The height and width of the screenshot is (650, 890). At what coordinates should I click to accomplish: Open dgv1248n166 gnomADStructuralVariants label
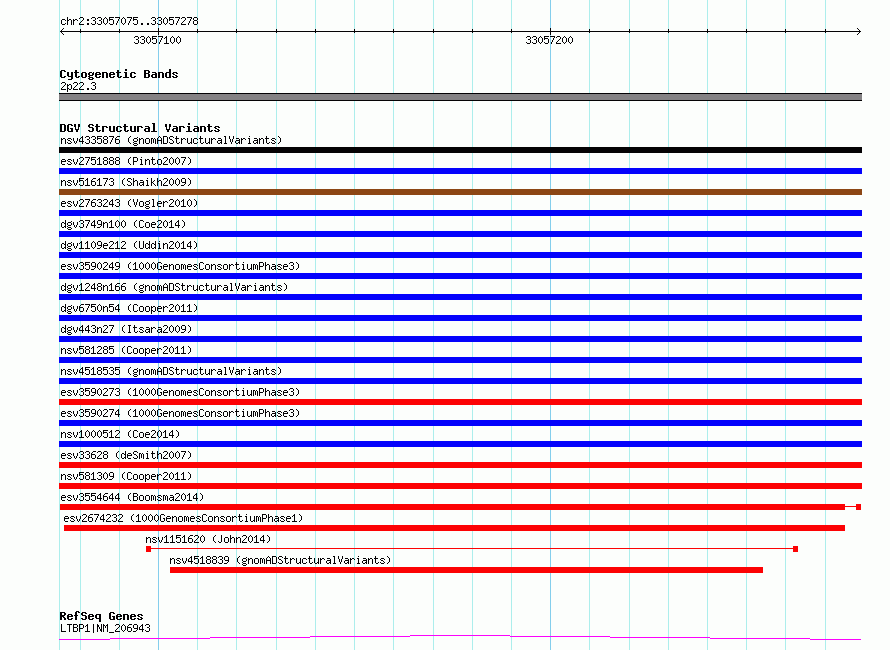coord(174,287)
